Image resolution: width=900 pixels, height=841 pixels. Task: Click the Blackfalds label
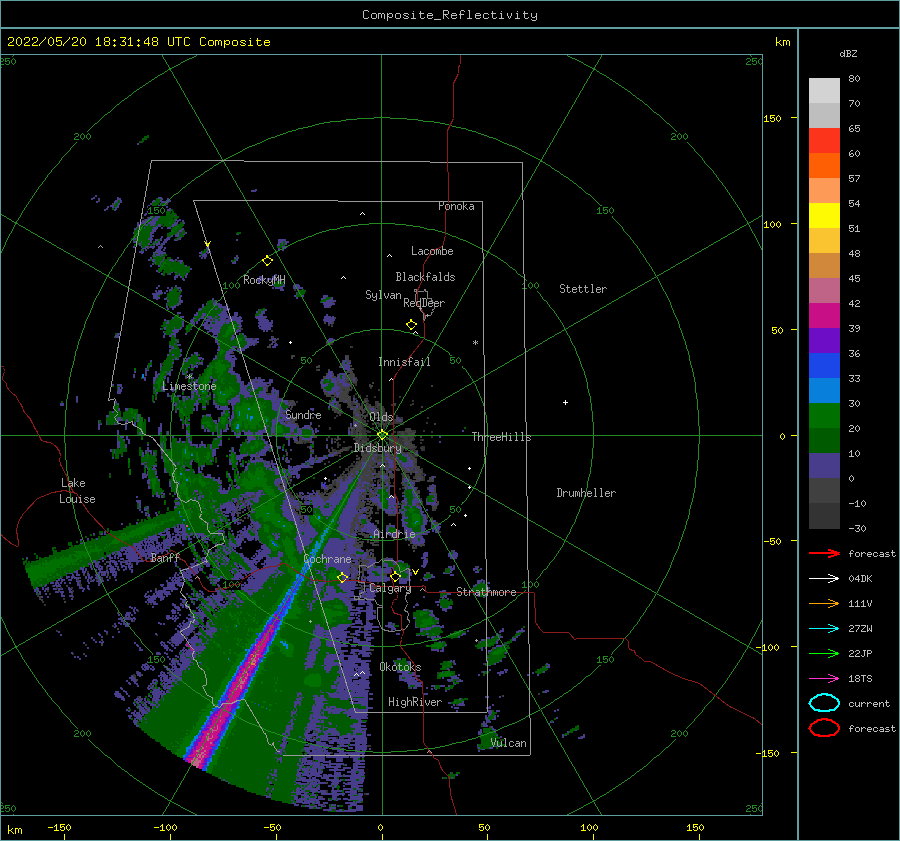coord(425,277)
